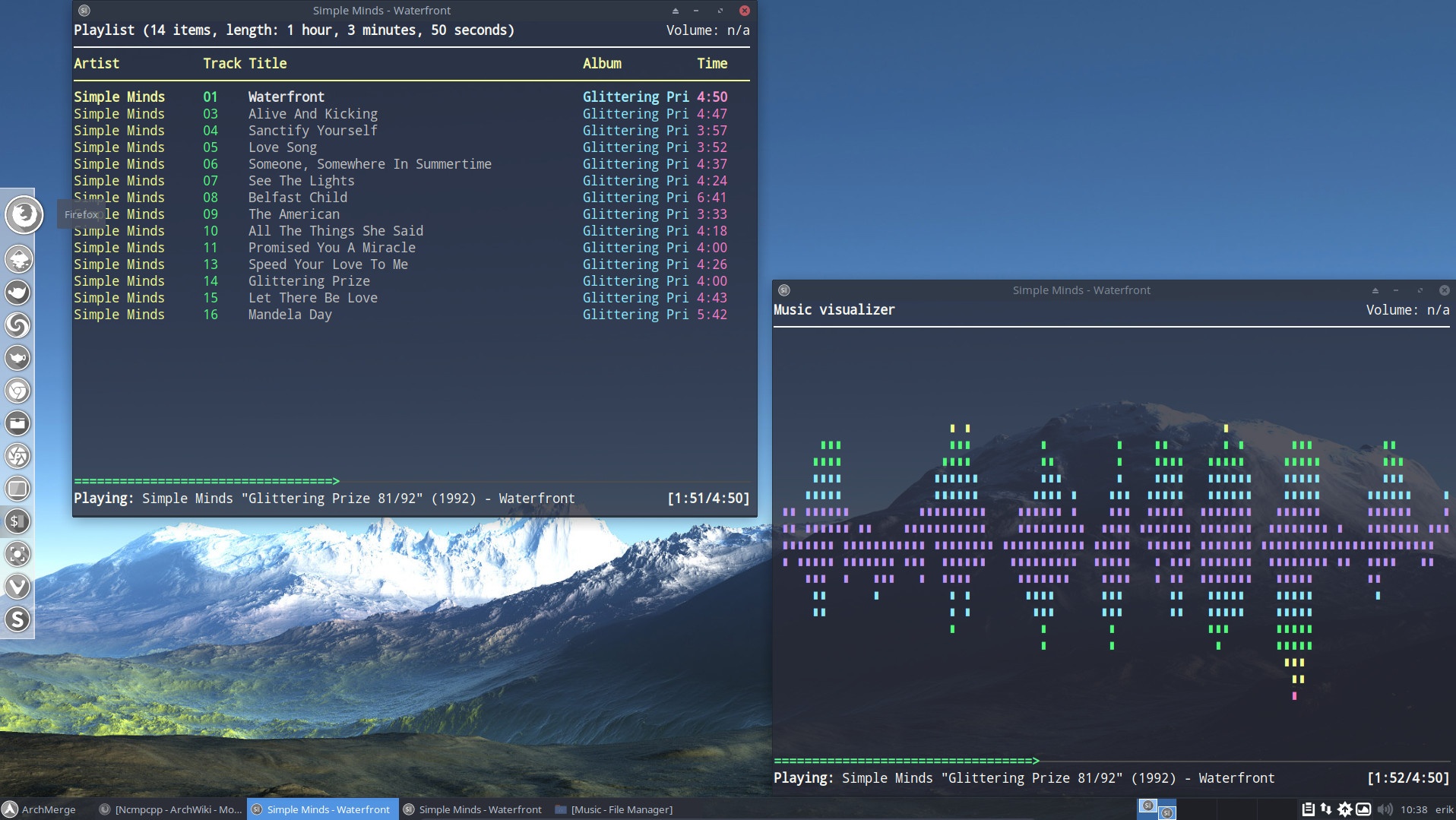Click the empty workspace next to the pager

[x=1197, y=809]
